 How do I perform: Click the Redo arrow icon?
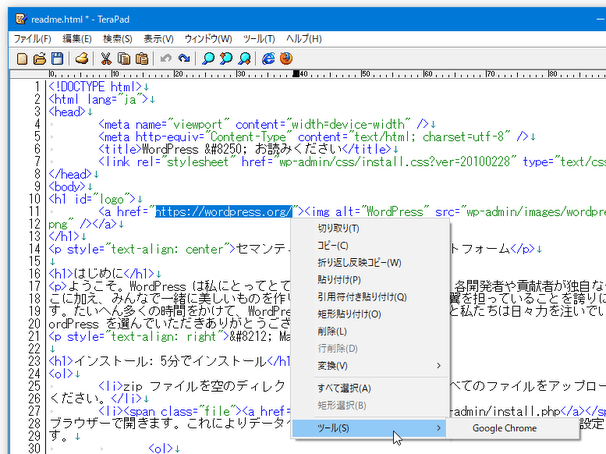point(184,59)
